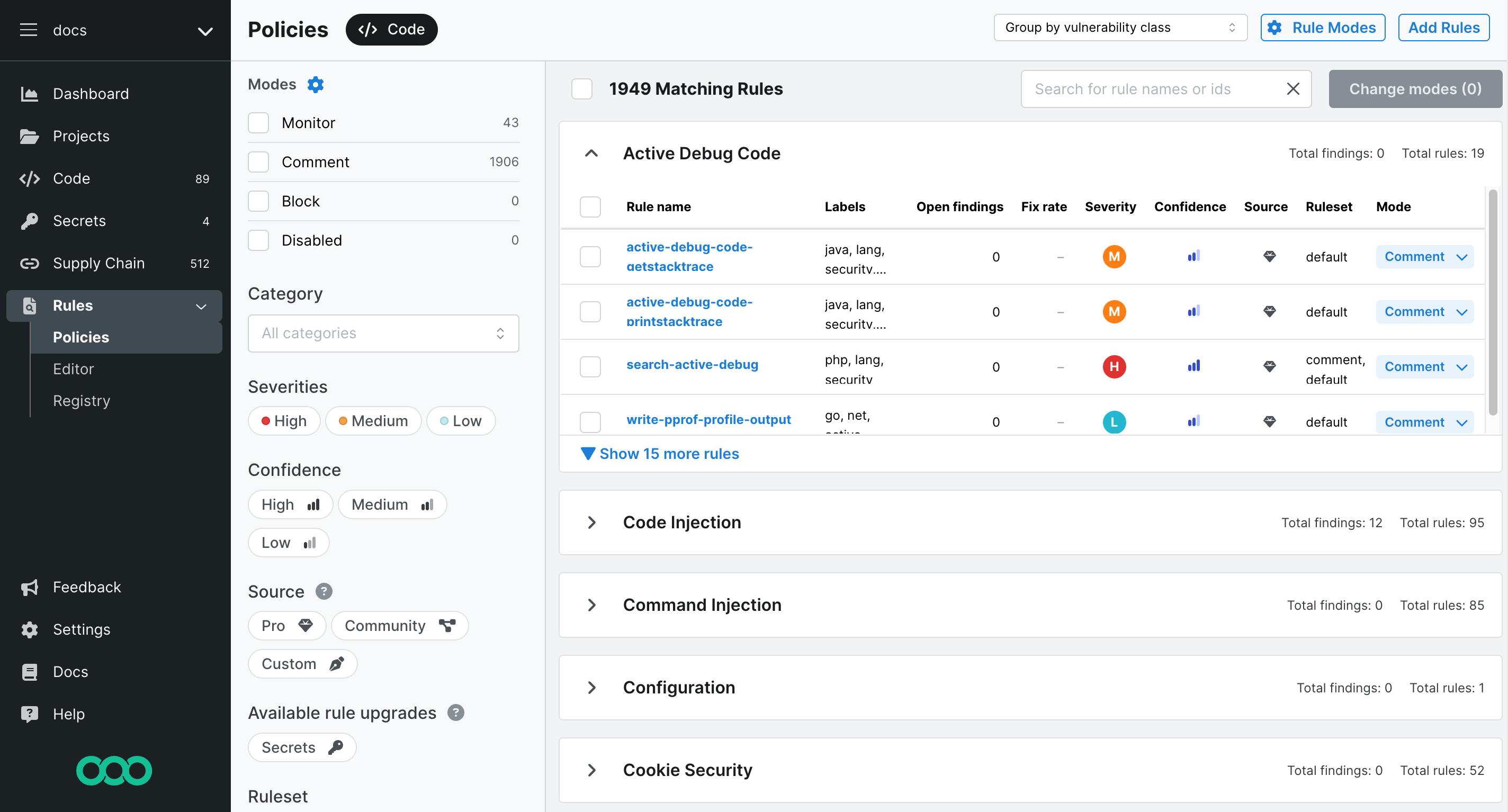Click the Supply Chain link icon

tap(29, 263)
